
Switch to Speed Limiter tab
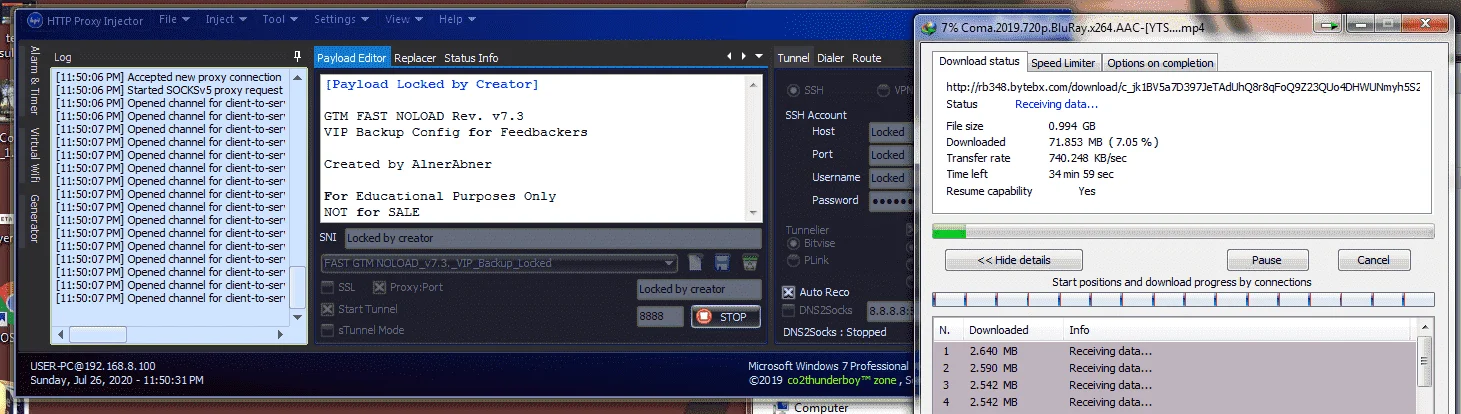(1063, 63)
